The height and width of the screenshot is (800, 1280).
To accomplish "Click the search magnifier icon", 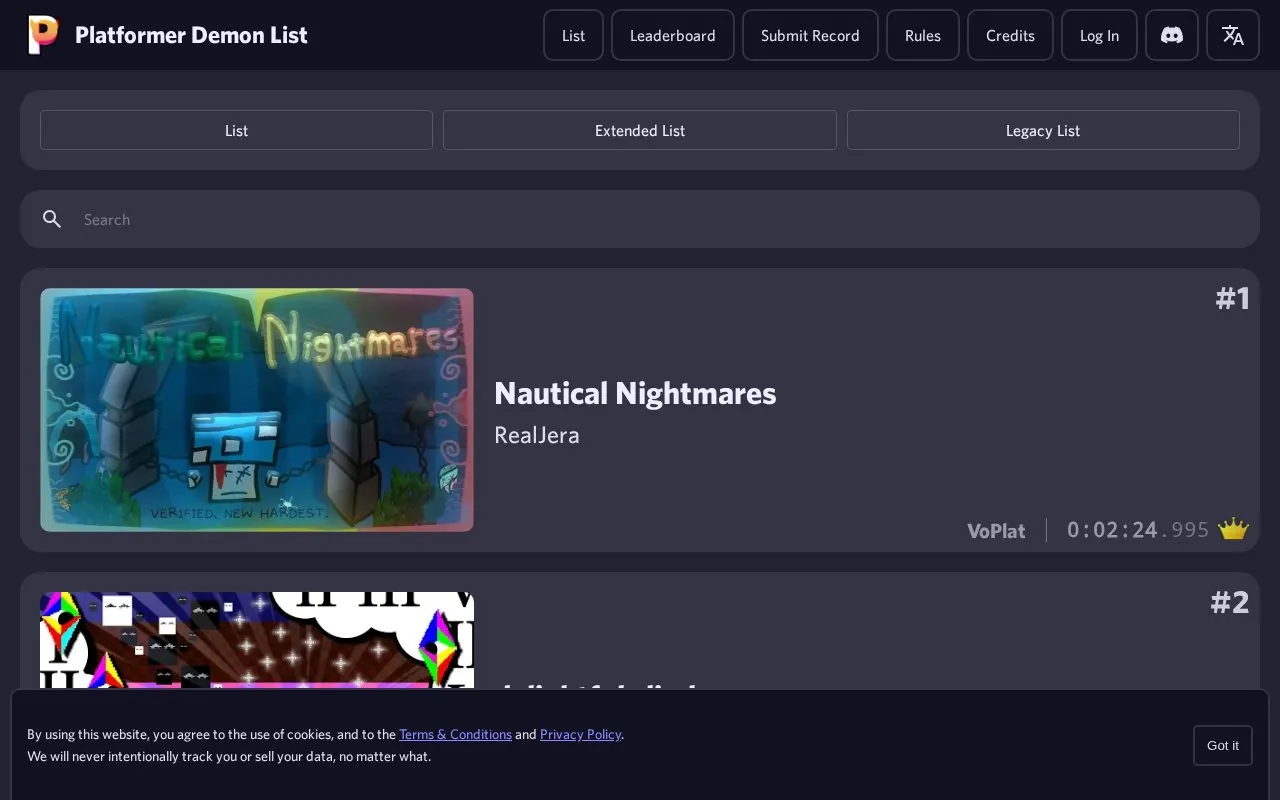I will pyautogui.click(x=52, y=219).
